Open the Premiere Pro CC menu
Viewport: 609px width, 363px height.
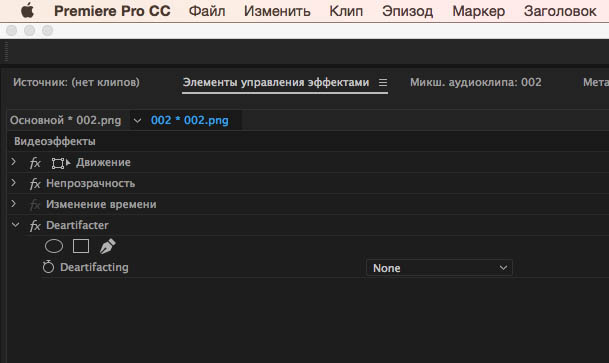pyautogui.click(x=112, y=11)
